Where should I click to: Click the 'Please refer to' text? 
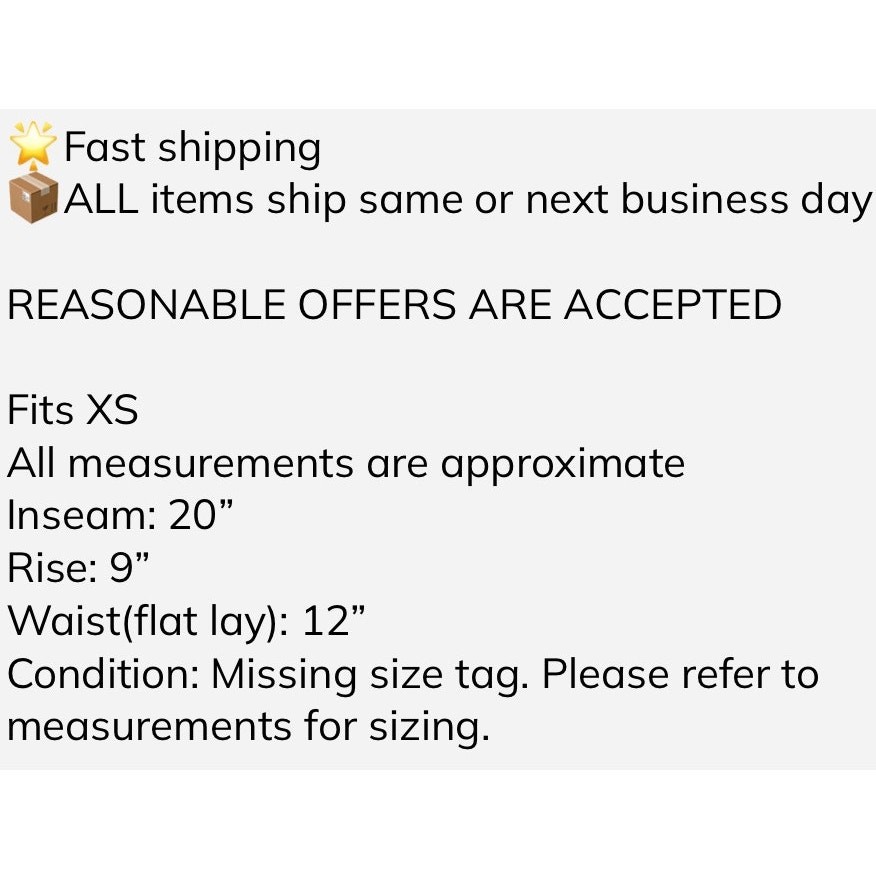point(680,674)
